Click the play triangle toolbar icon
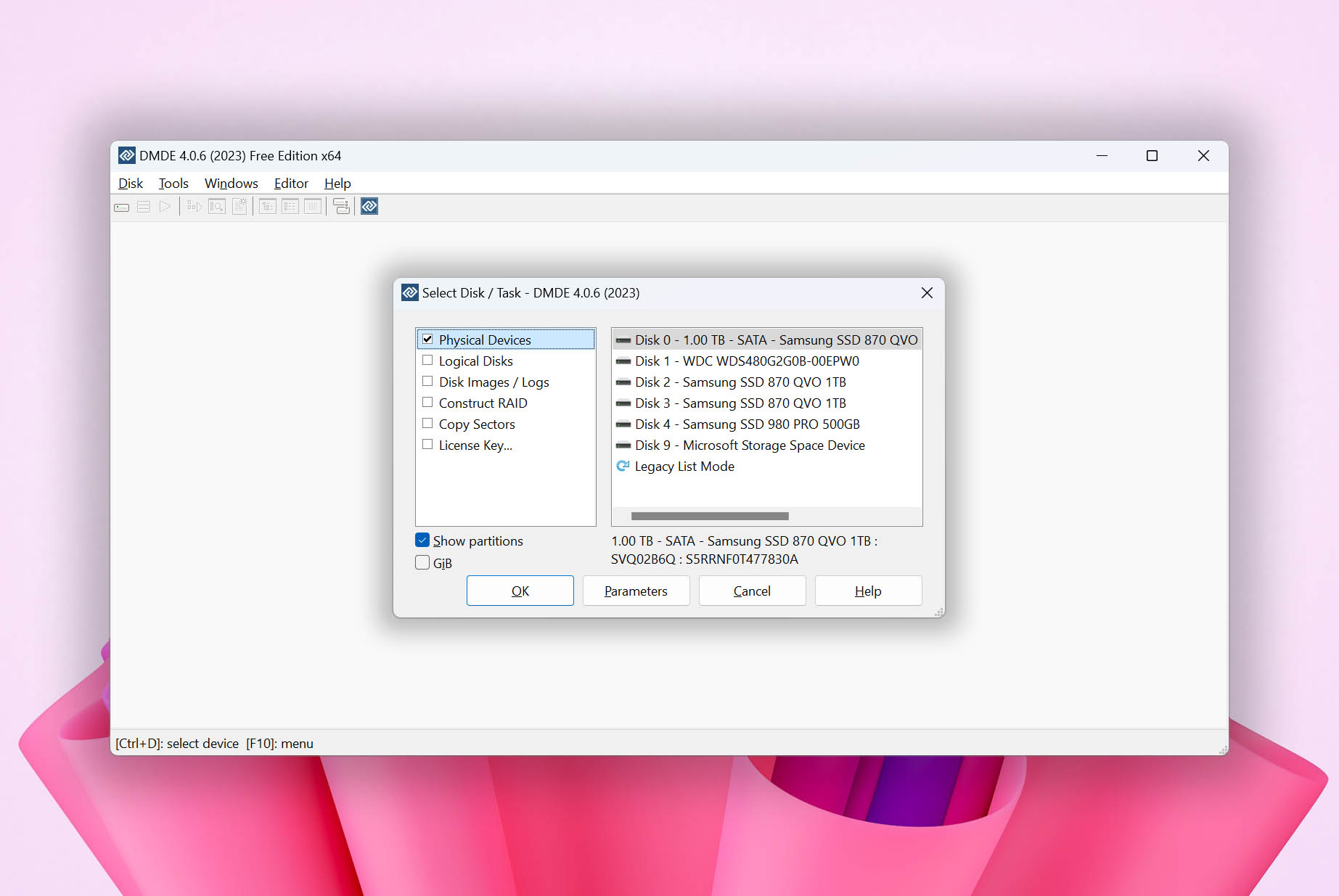The image size is (1339, 896). [x=165, y=207]
